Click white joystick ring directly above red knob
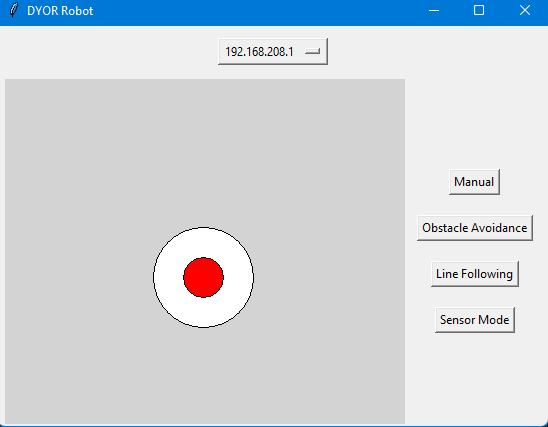The width and height of the screenshot is (548, 427). pyautogui.click(x=203, y=243)
